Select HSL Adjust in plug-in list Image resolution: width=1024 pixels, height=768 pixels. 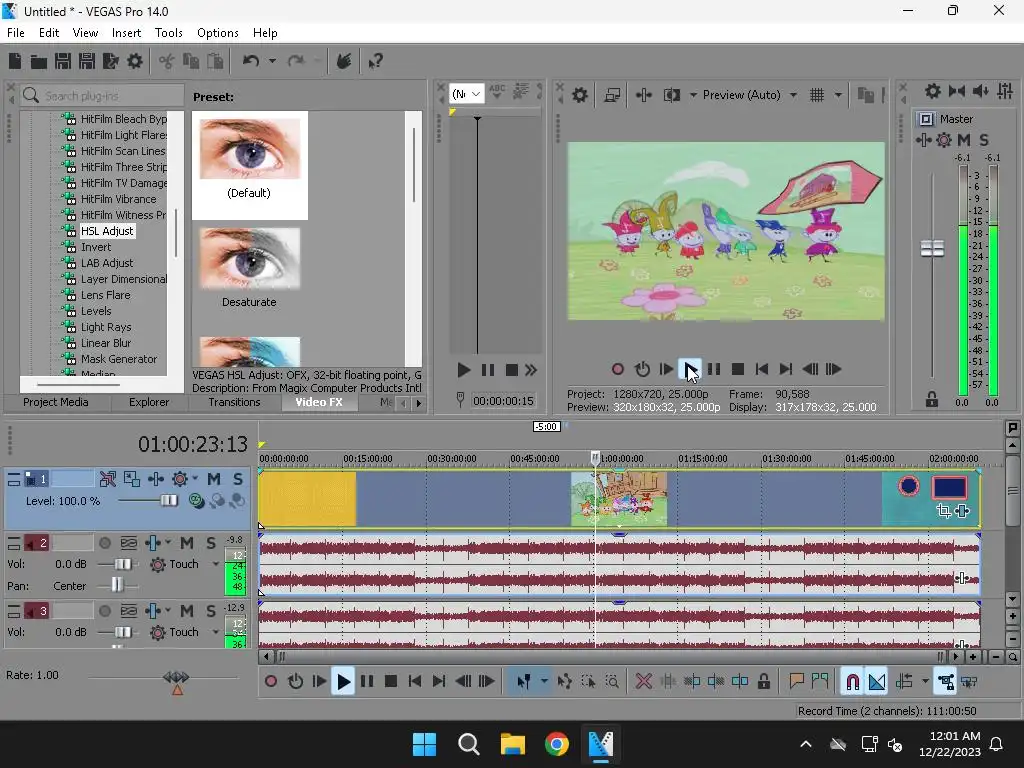[107, 231]
